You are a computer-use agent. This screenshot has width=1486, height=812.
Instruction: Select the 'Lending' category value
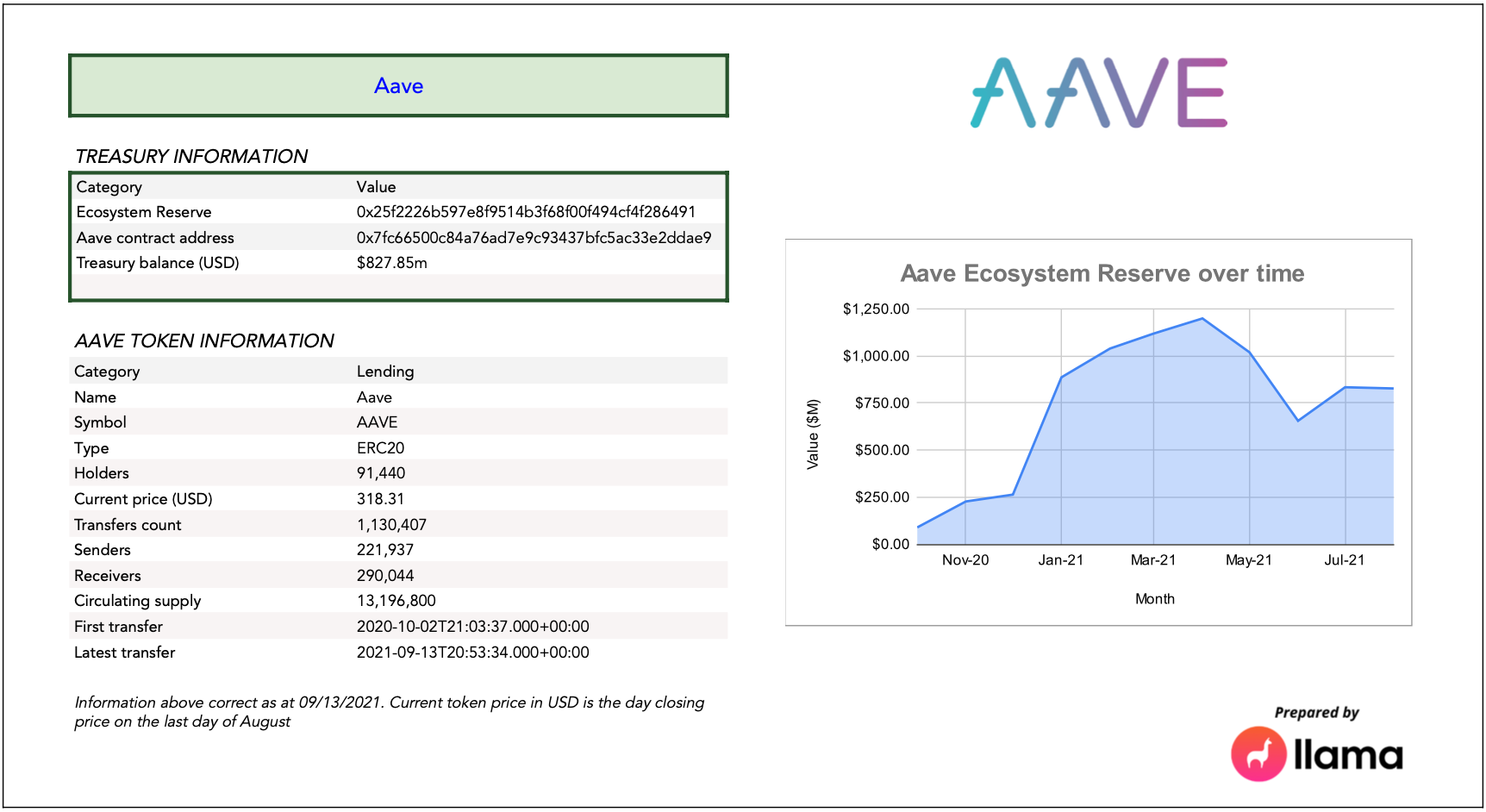coord(385,372)
